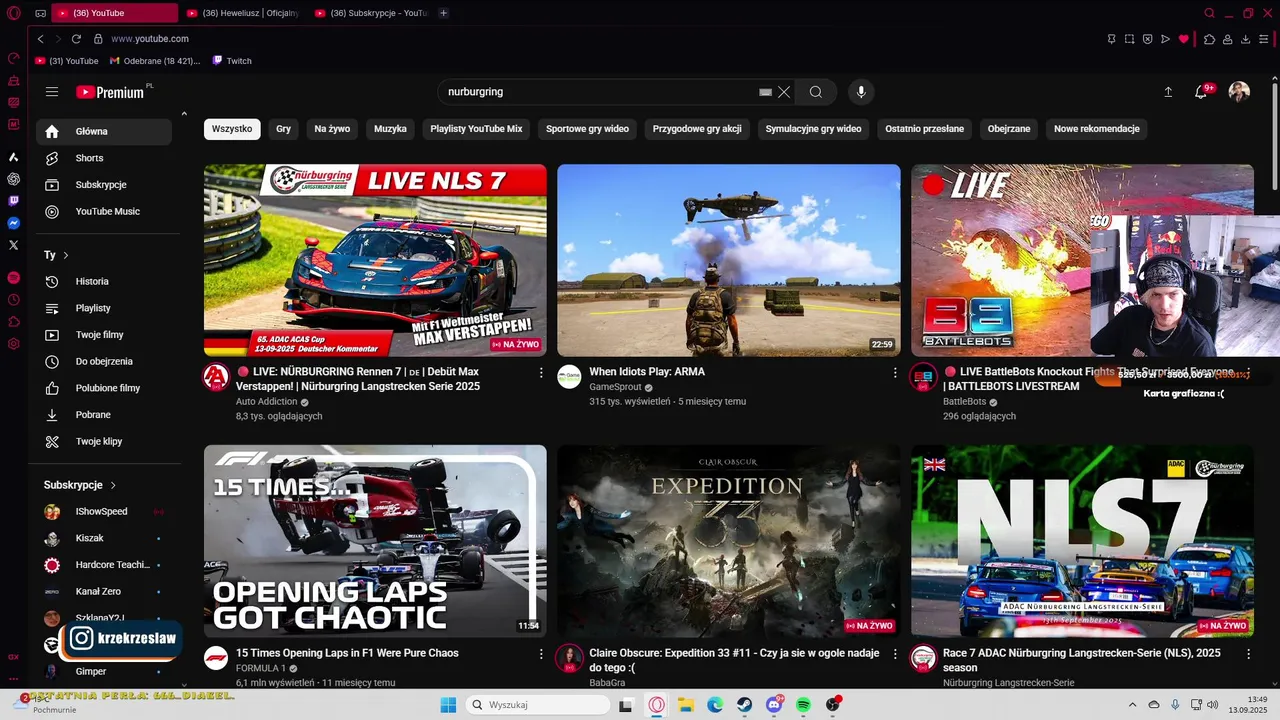Expand the Subskrypcje section chevron
The height and width of the screenshot is (720, 1280).
click(113, 485)
